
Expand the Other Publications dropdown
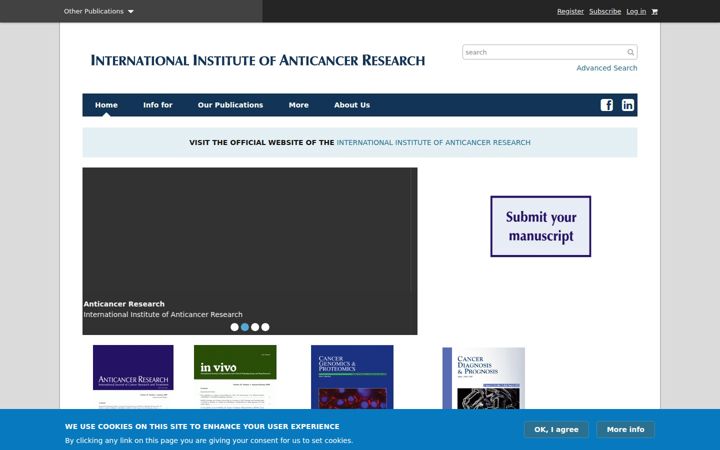click(98, 11)
